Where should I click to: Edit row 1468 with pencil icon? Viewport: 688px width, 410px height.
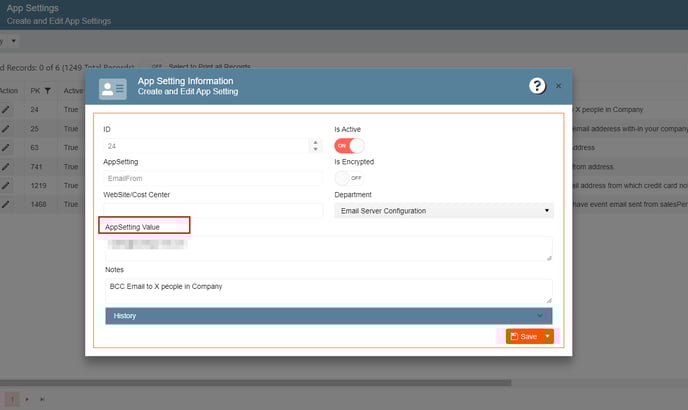(5, 205)
